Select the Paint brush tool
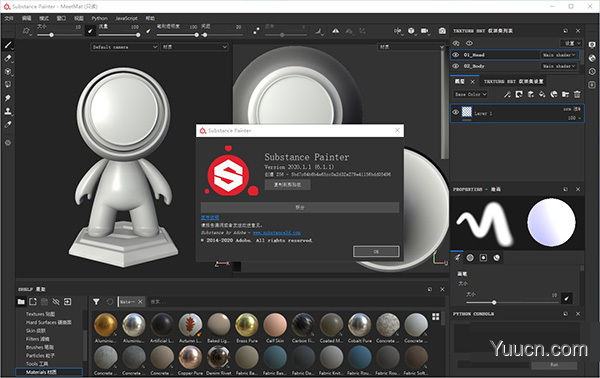Viewport: 600px width, 378px height. tap(8, 45)
